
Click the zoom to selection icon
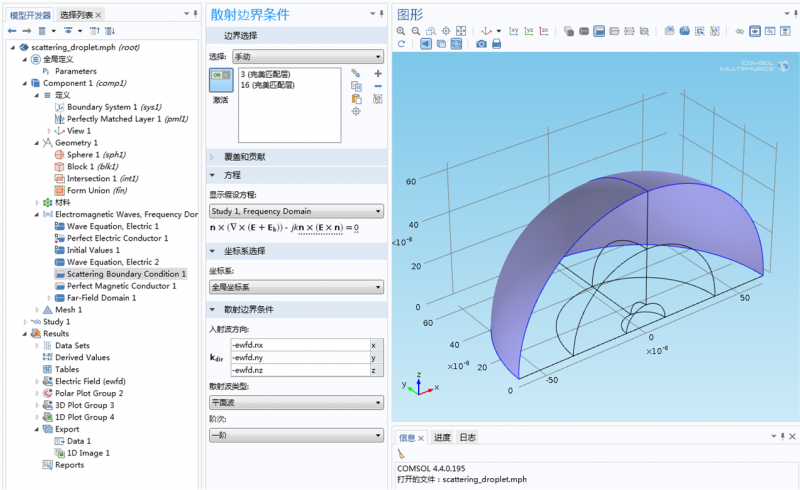tap(356, 111)
